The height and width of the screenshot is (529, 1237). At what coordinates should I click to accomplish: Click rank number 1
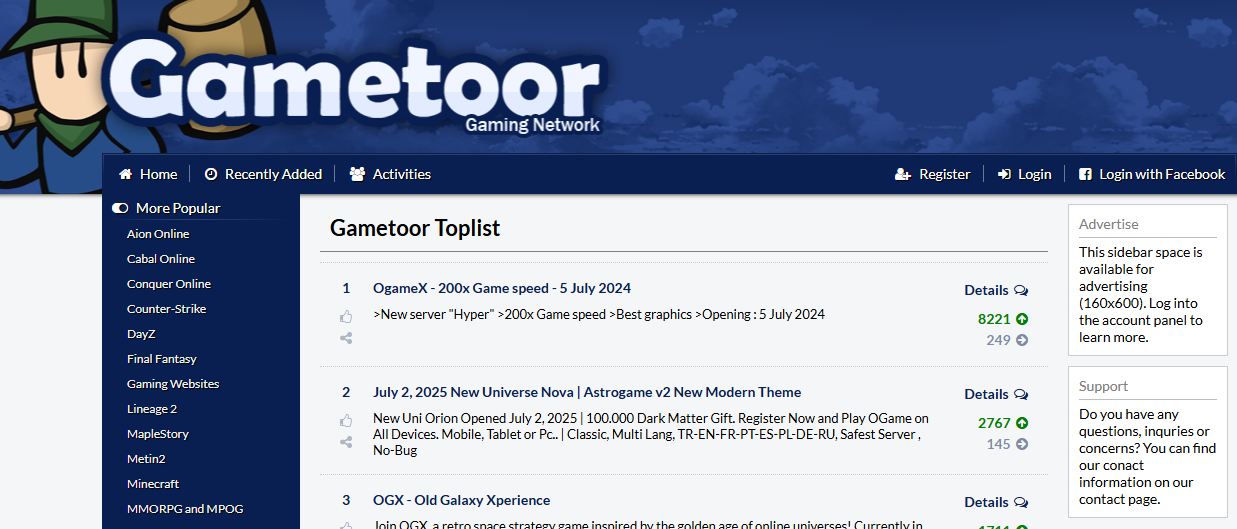tap(346, 288)
